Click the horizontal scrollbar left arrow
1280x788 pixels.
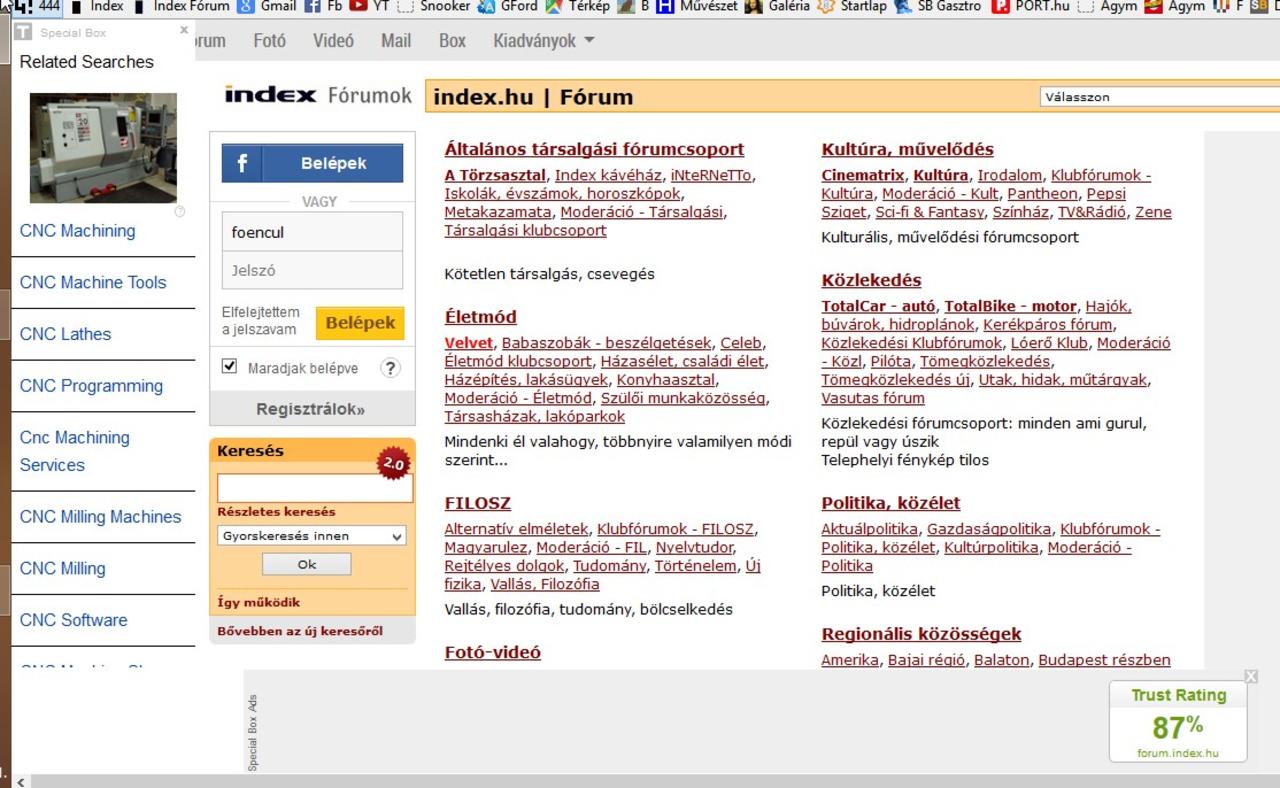[x=20, y=781]
